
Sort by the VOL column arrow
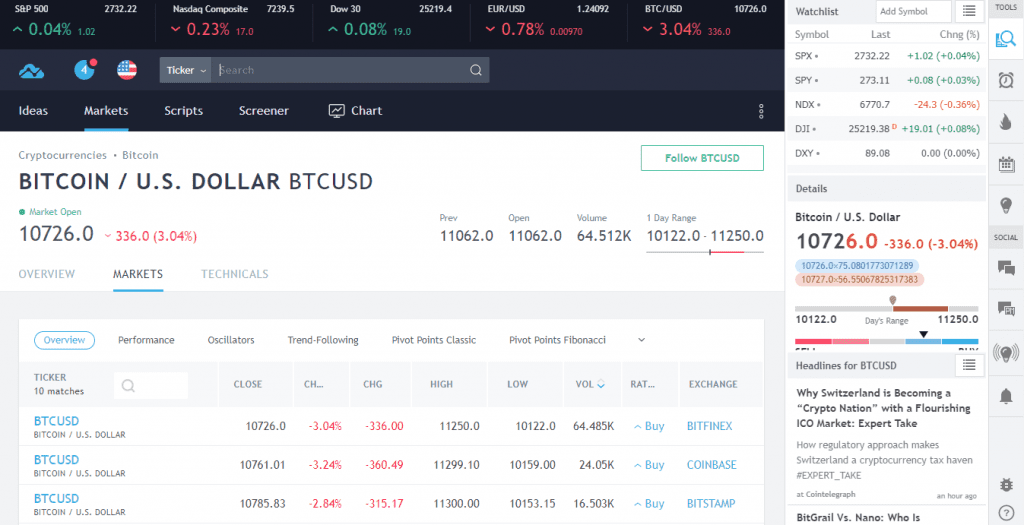pos(601,385)
